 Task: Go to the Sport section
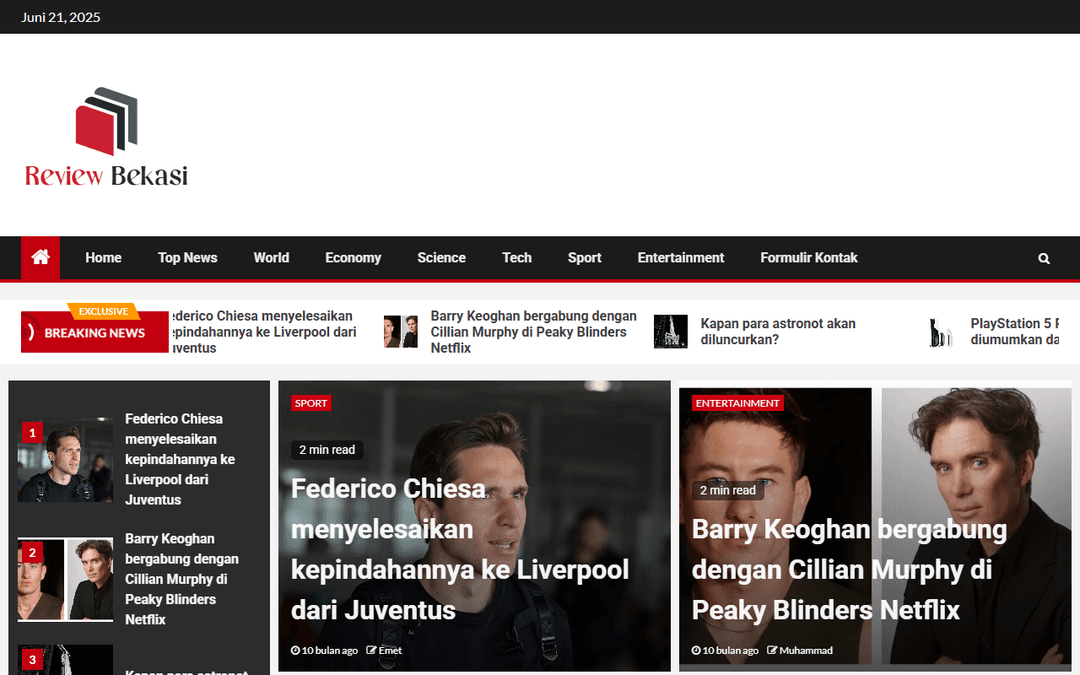coord(584,258)
